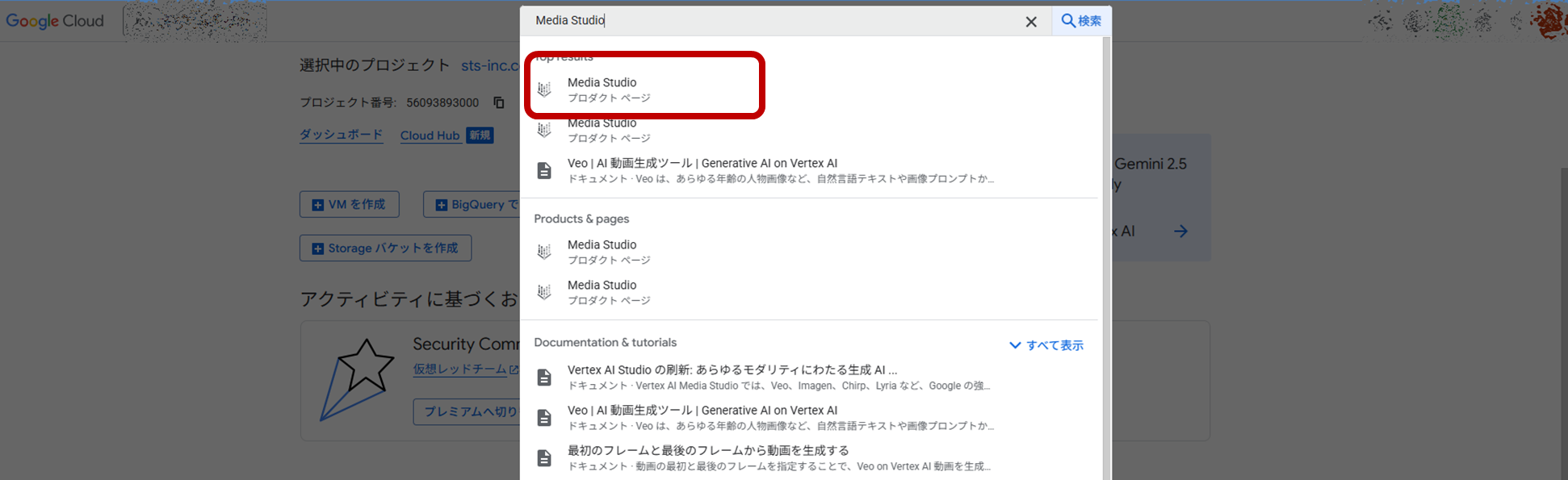Clear the search field with X icon
This screenshot has height=480, width=1568.
click(1031, 22)
